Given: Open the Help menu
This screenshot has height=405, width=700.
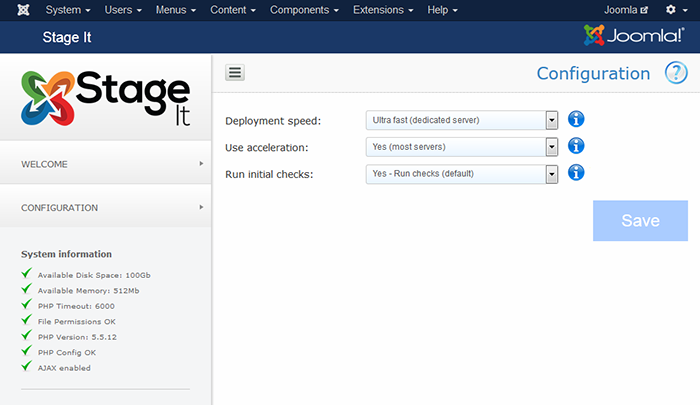Looking at the screenshot, I should (x=442, y=10).
